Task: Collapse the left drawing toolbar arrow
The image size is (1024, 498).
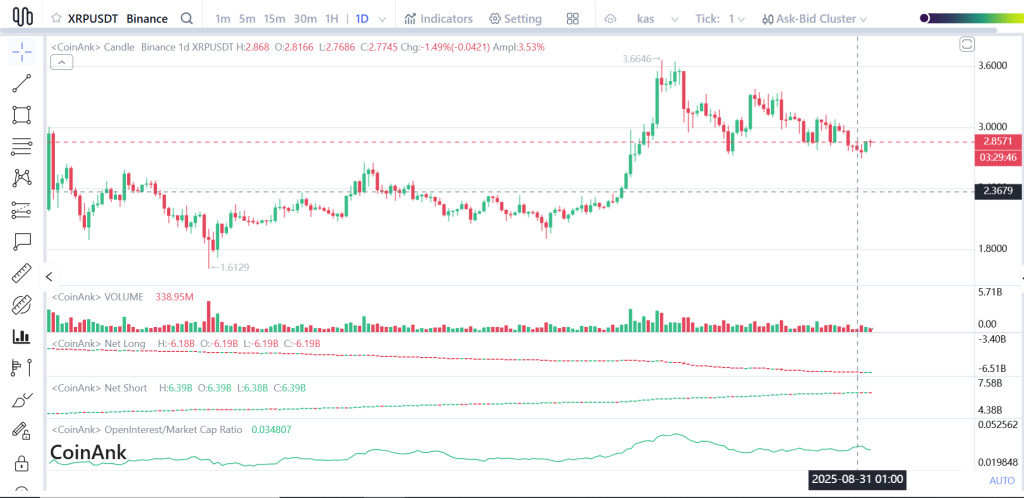Action: tap(49, 277)
